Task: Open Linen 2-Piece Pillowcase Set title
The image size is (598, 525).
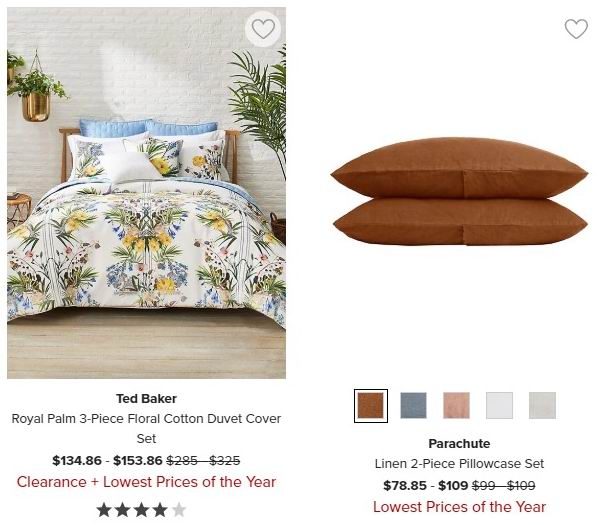Action: pos(459,464)
